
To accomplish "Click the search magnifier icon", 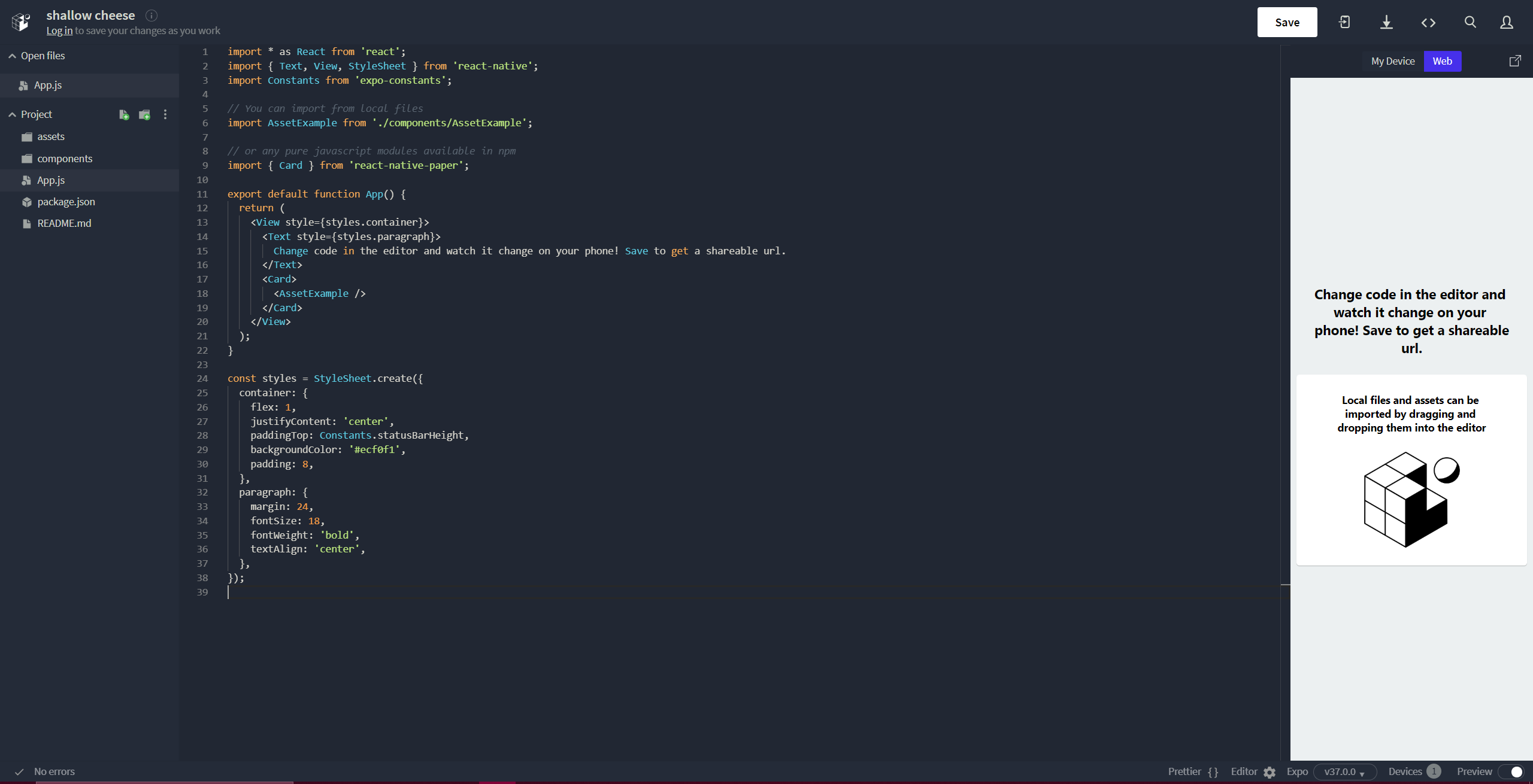I will coord(1470,22).
